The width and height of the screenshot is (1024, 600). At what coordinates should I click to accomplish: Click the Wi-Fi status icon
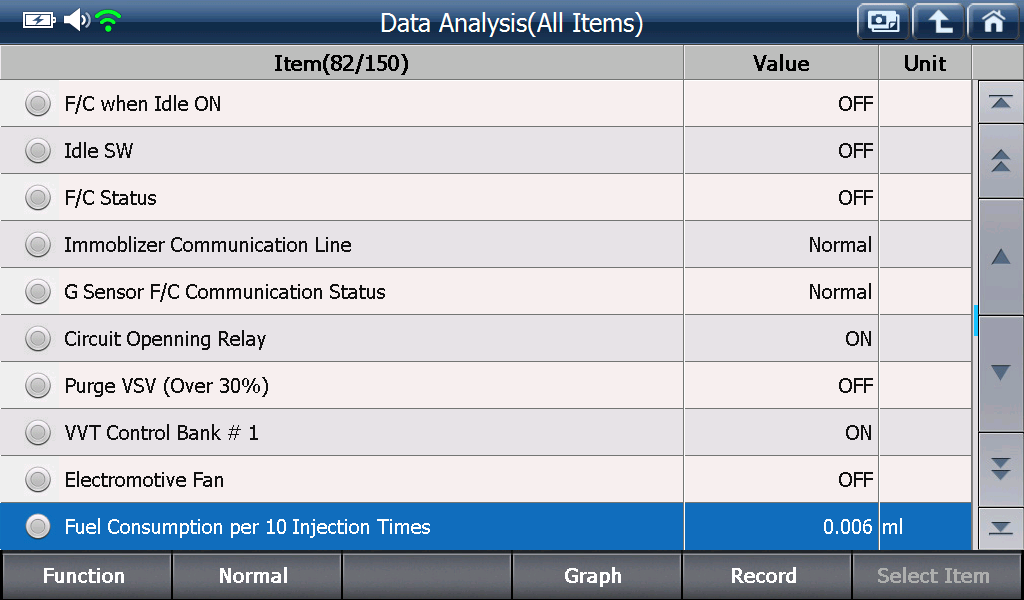coord(108,21)
